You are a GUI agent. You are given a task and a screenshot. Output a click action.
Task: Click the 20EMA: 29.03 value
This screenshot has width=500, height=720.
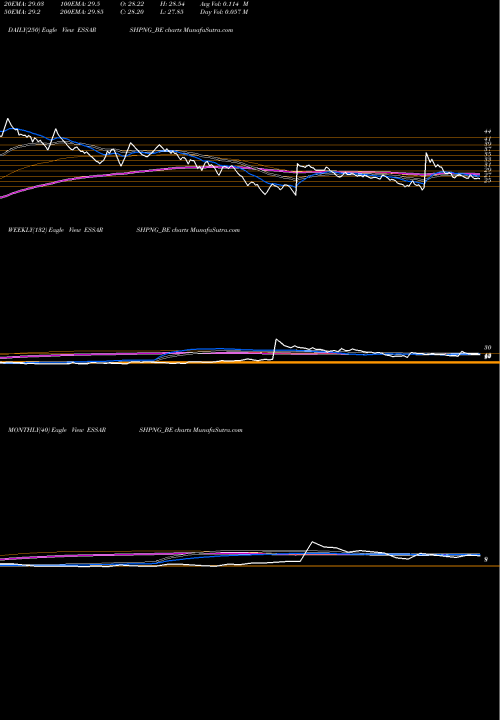coord(22,4)
